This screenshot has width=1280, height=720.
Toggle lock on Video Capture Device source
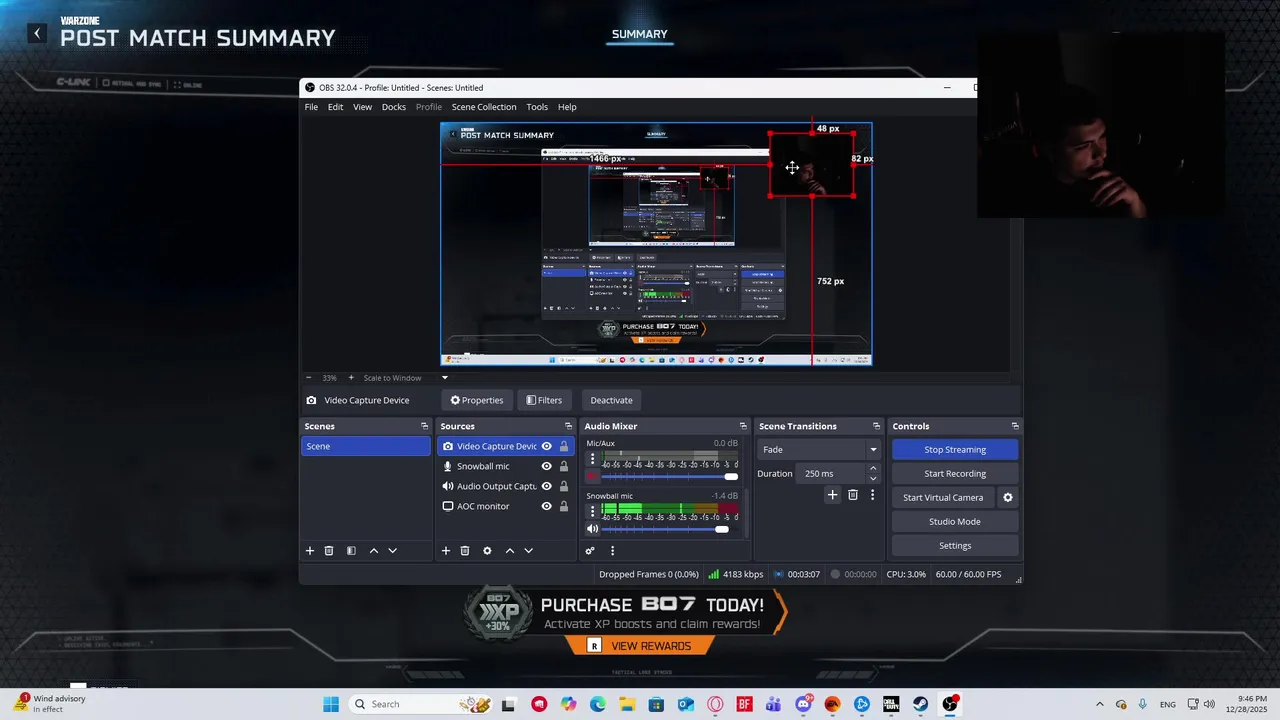pyautogui.click(x=564, y=446)
